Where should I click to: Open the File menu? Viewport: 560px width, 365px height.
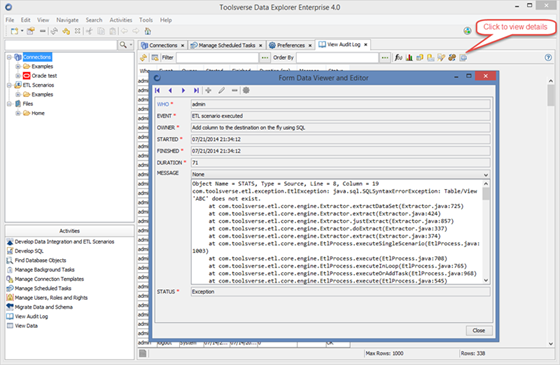(x=10, y=20)
